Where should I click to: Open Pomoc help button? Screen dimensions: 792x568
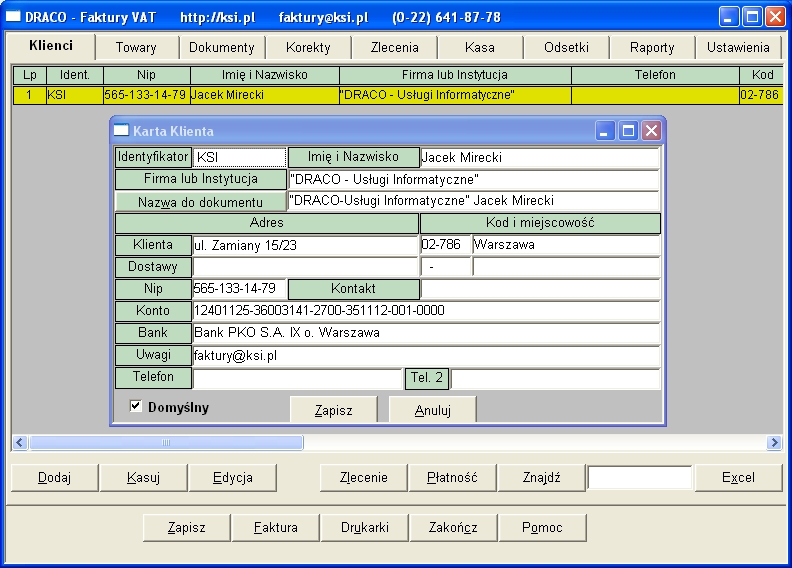(x=542, y=528)
